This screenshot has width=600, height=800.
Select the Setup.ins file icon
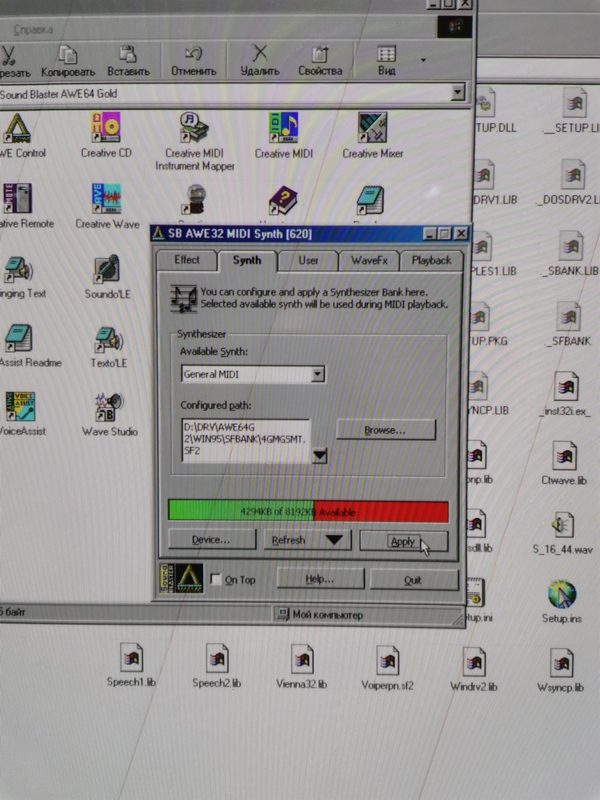coord(562,594)
